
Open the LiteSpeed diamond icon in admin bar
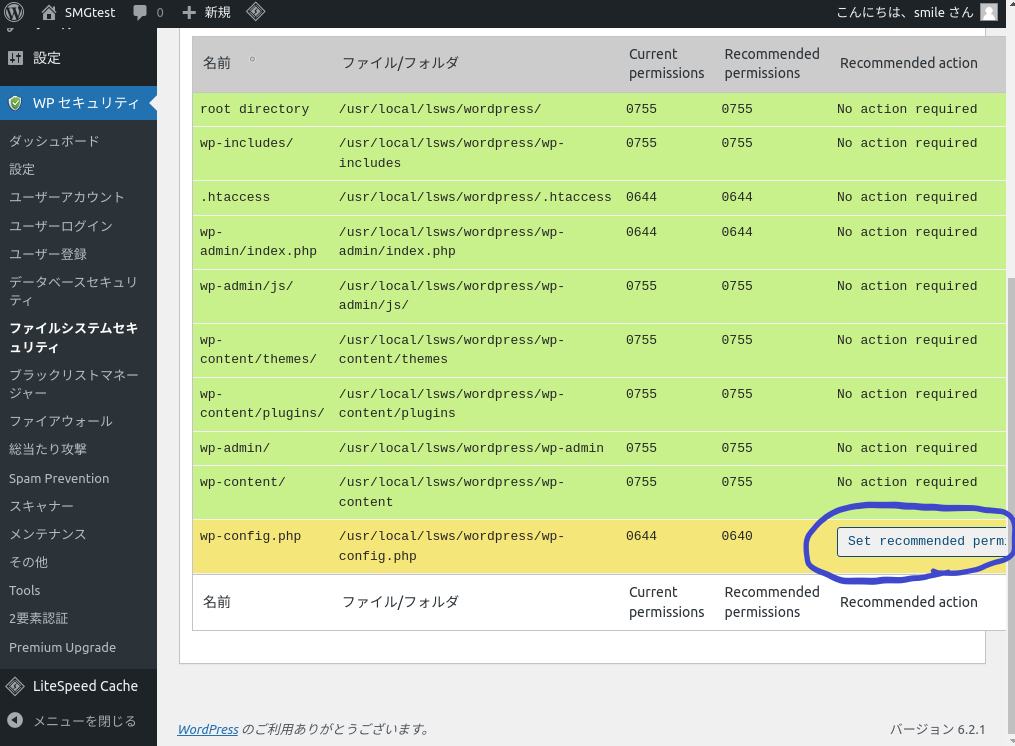pyautogui.click(x=256, y=12)
